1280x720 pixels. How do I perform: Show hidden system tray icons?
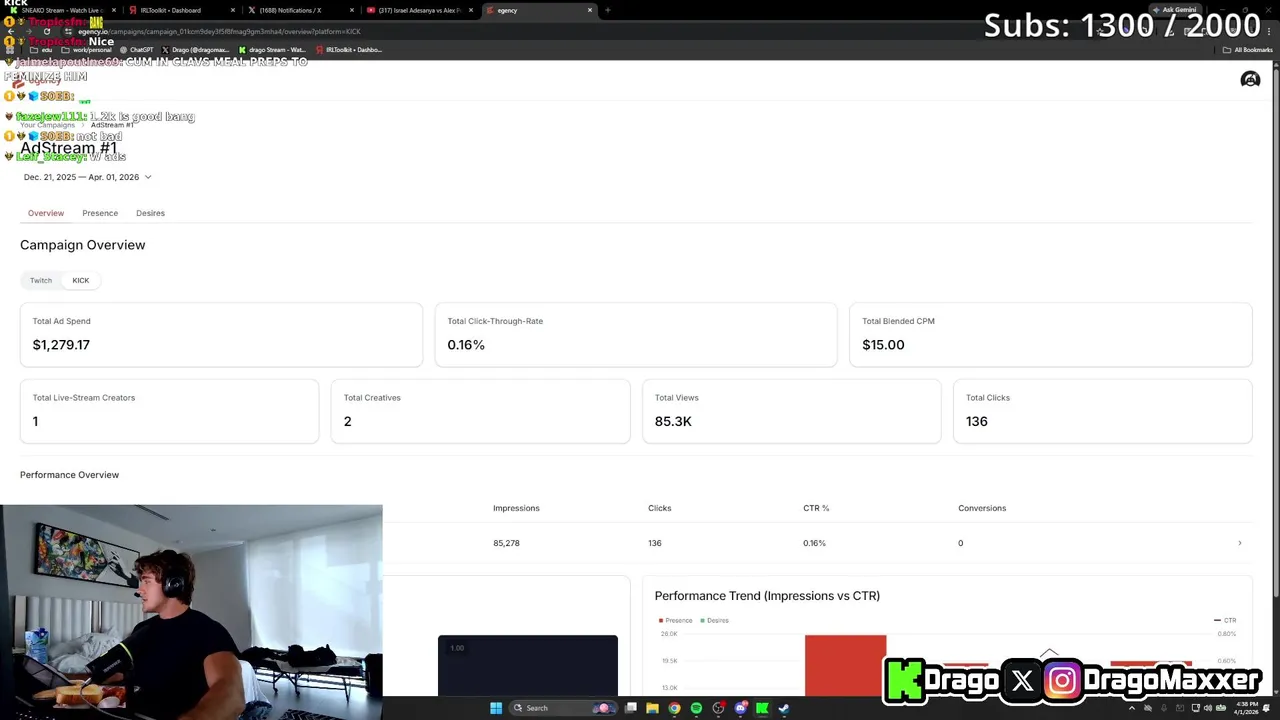coord(1132,708)
